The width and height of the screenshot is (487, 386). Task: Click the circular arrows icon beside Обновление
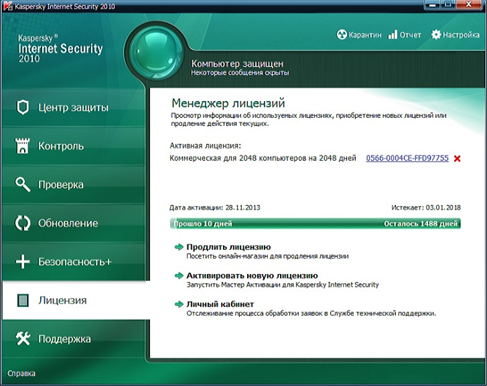tap(23, 223)
